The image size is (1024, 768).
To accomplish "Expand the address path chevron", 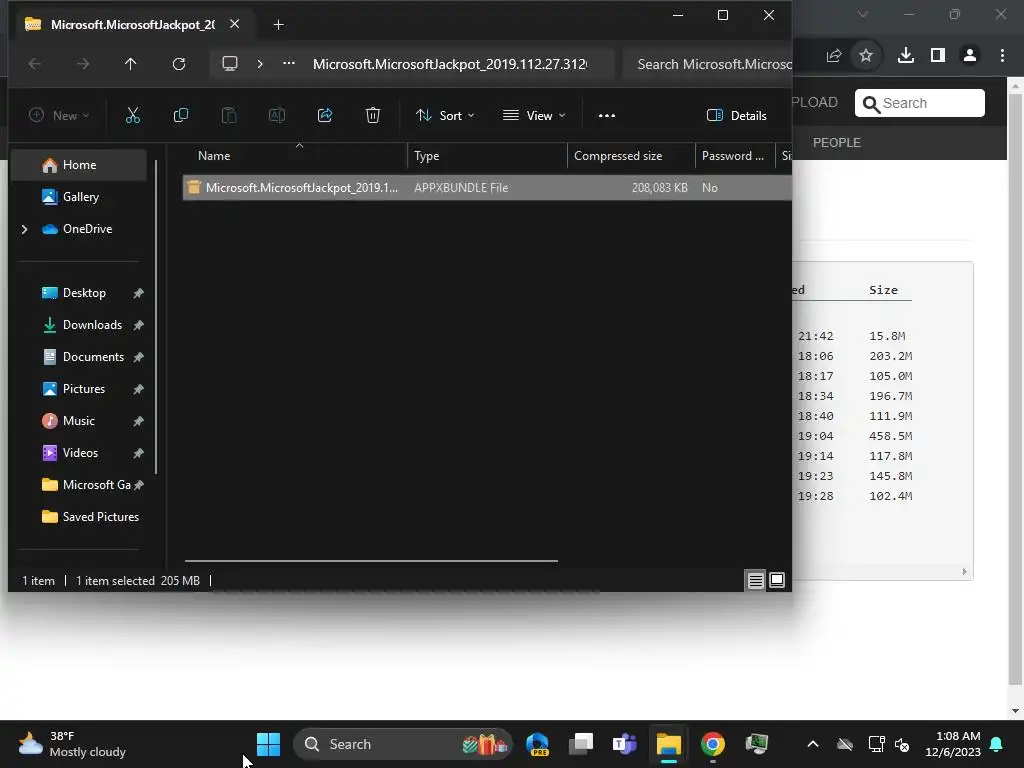I will tap(260, 63).
